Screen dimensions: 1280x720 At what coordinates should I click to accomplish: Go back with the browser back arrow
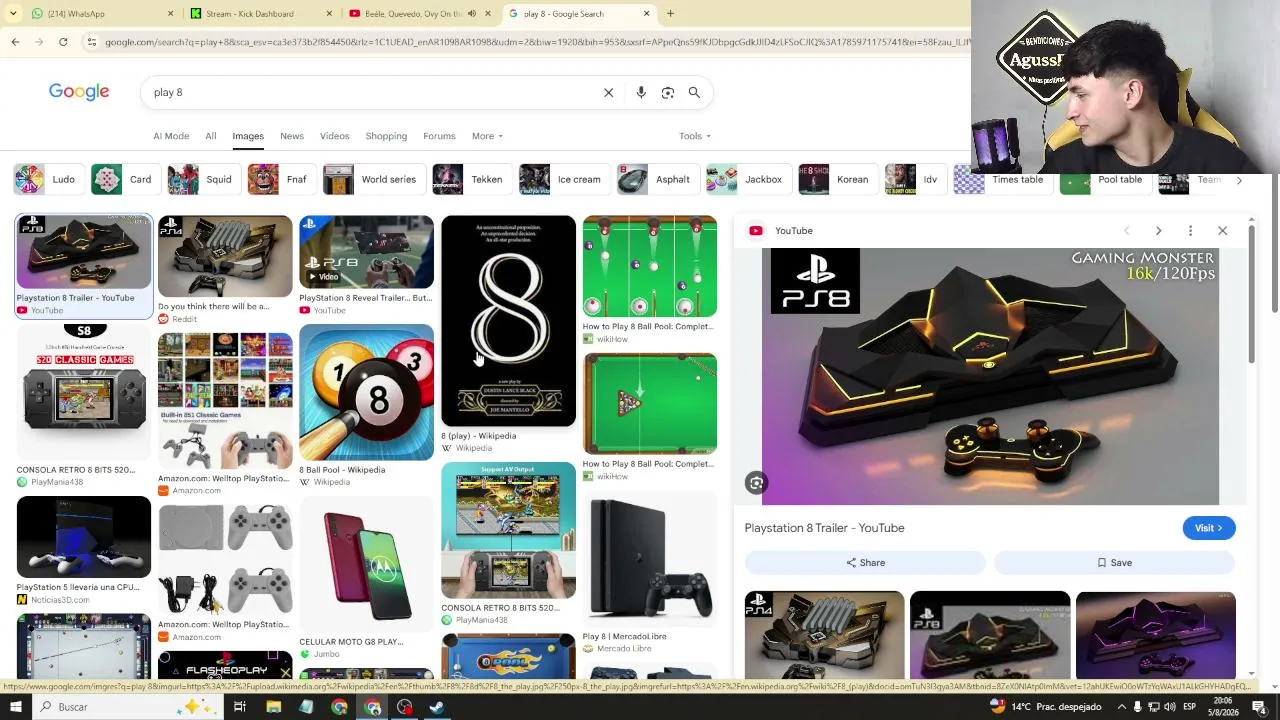tap(15, 42)
